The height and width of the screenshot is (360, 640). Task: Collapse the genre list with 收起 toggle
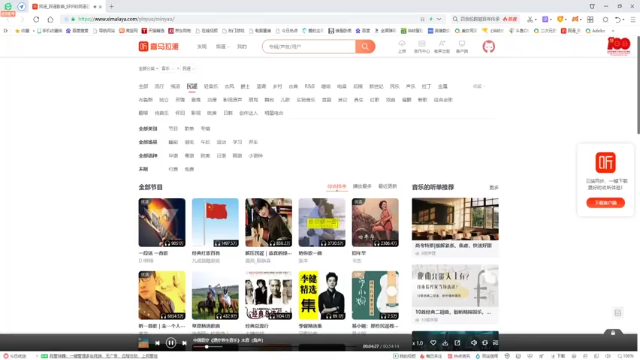[x=478, y=87]
